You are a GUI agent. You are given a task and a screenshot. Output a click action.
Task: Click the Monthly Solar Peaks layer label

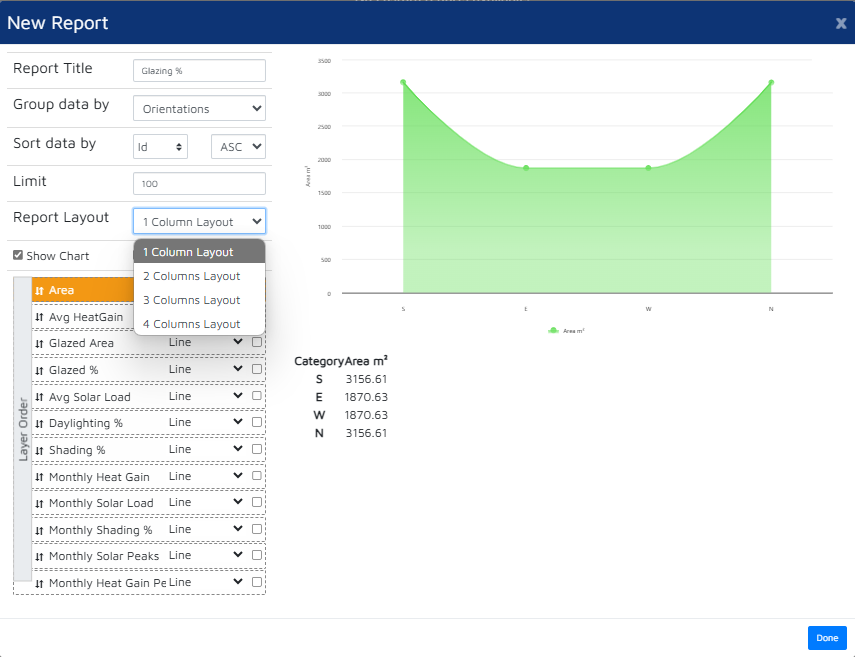coord(104,556)
